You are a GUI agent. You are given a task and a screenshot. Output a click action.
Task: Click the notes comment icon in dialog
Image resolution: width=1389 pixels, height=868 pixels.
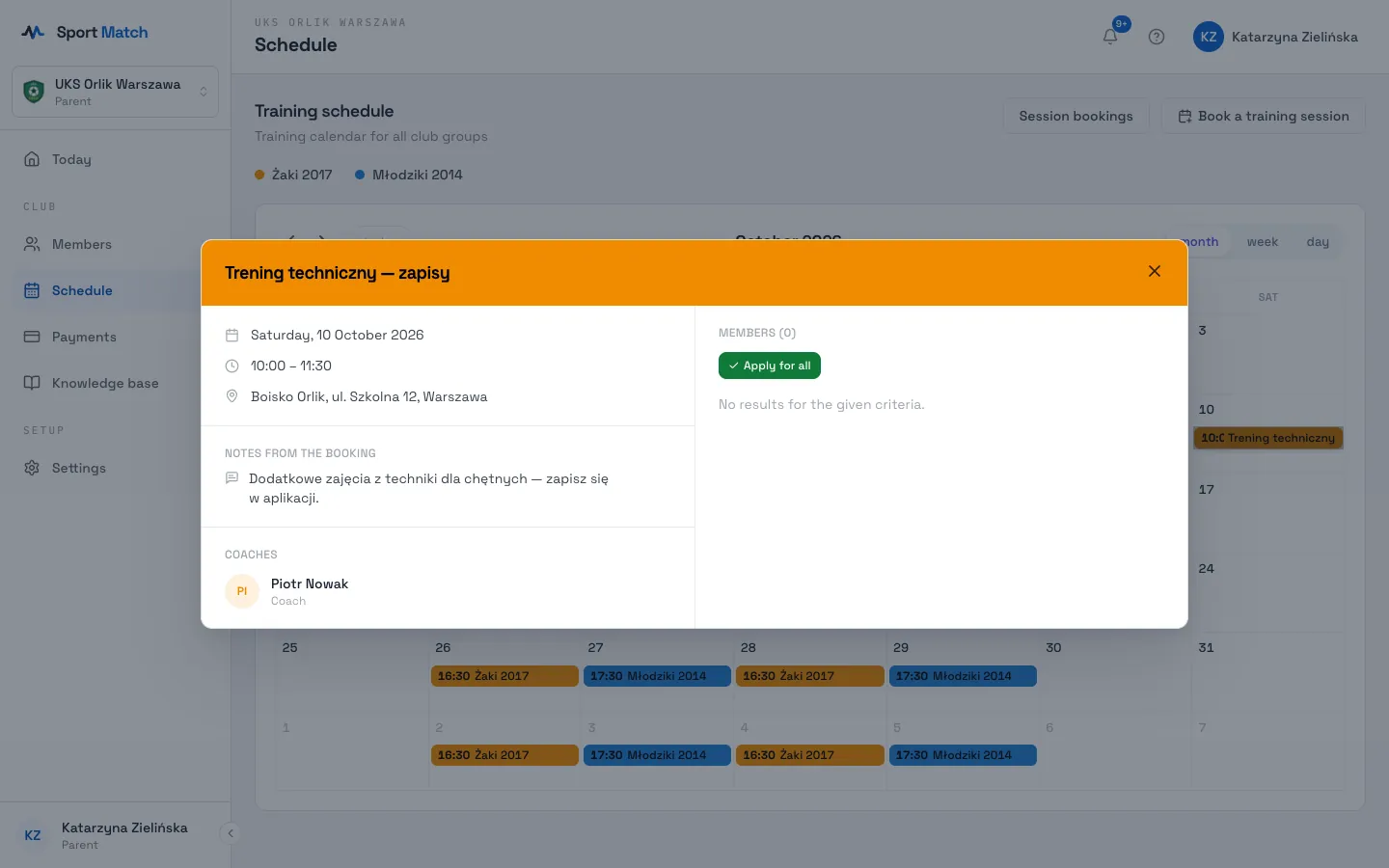(231, 478)
